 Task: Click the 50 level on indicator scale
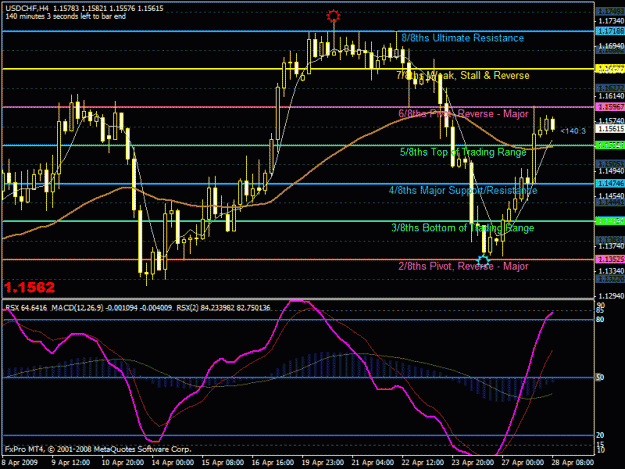[600, 377]
